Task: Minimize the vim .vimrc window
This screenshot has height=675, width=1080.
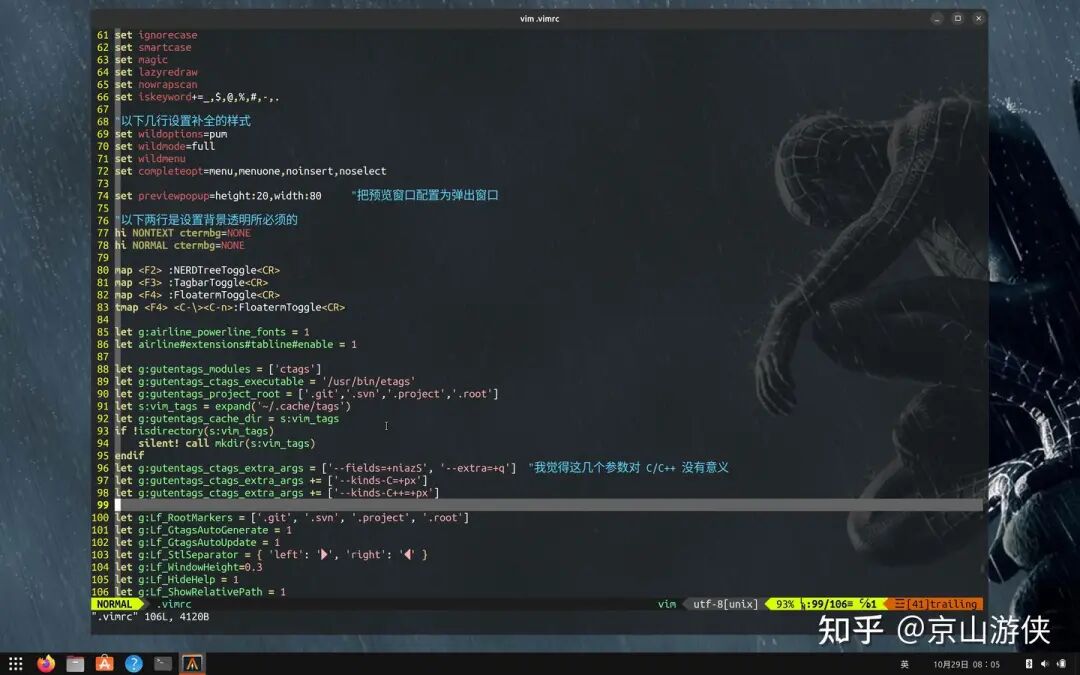Action: point(937,19)
